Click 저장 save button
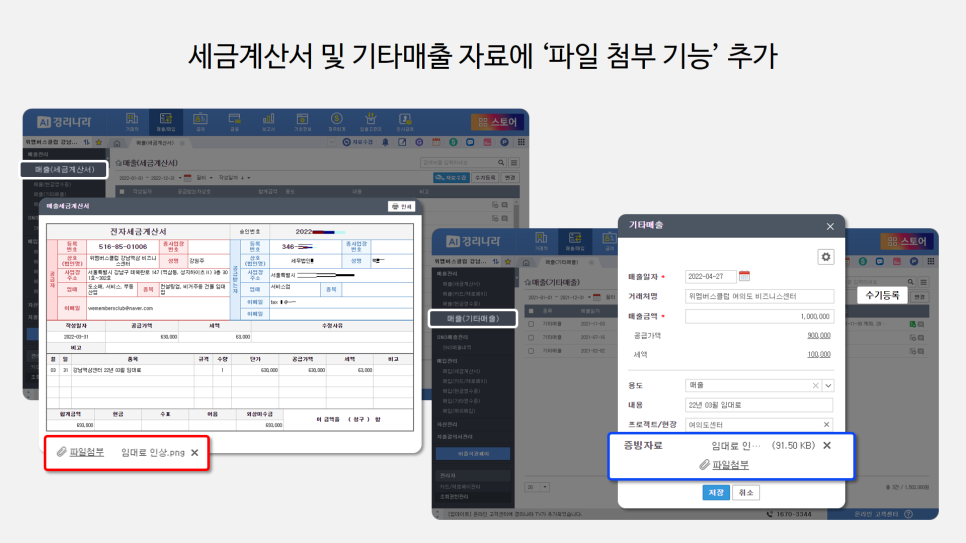 pyautogui.click(x=715, y=492)
